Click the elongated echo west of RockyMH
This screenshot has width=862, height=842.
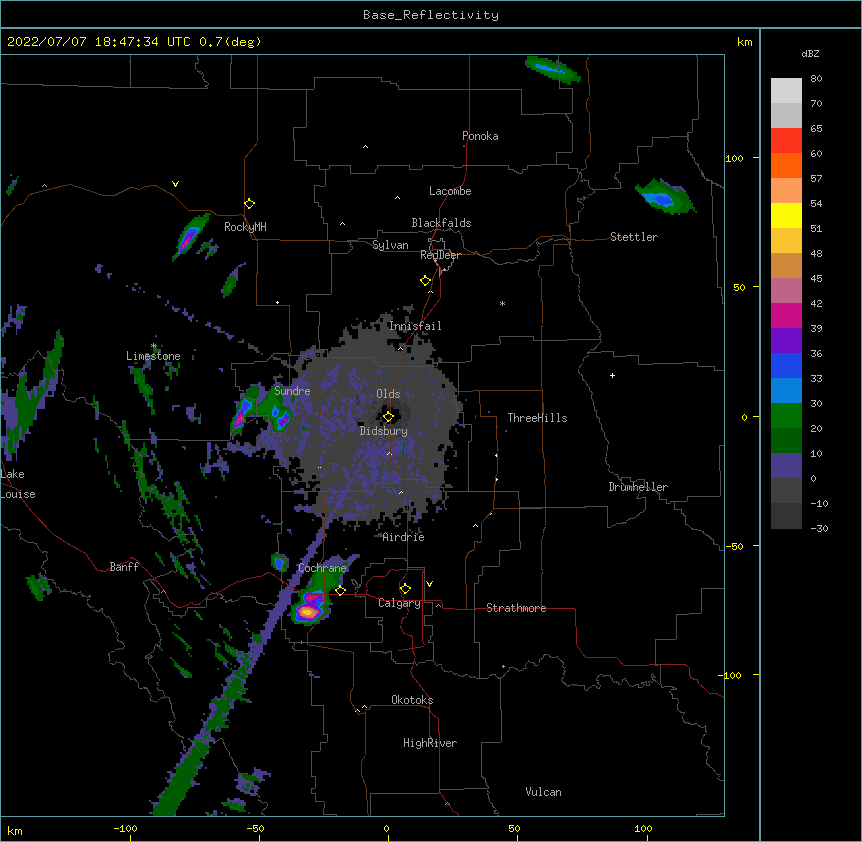tap(190, 236)
